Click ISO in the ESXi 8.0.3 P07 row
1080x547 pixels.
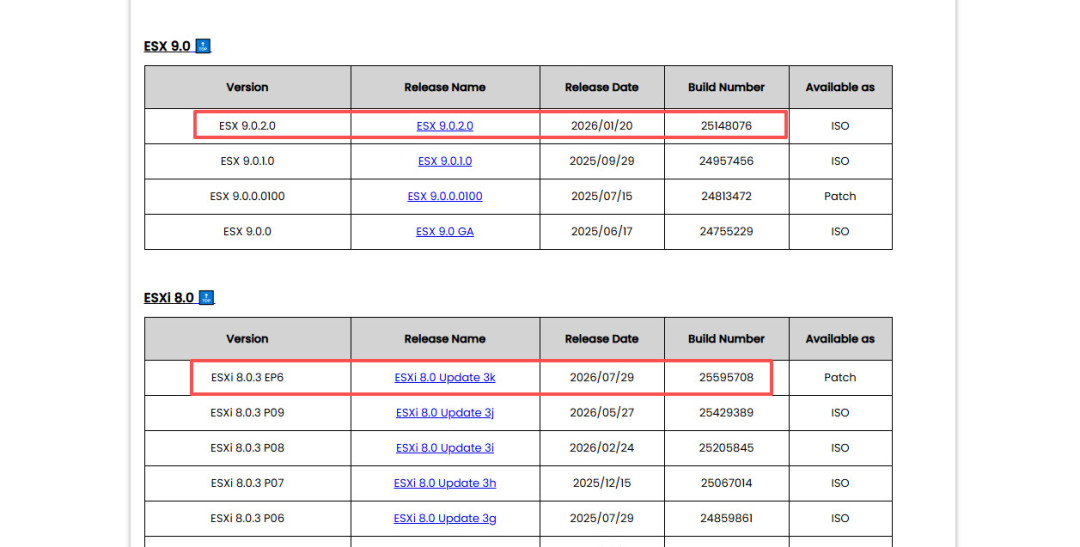click(840, 483)
